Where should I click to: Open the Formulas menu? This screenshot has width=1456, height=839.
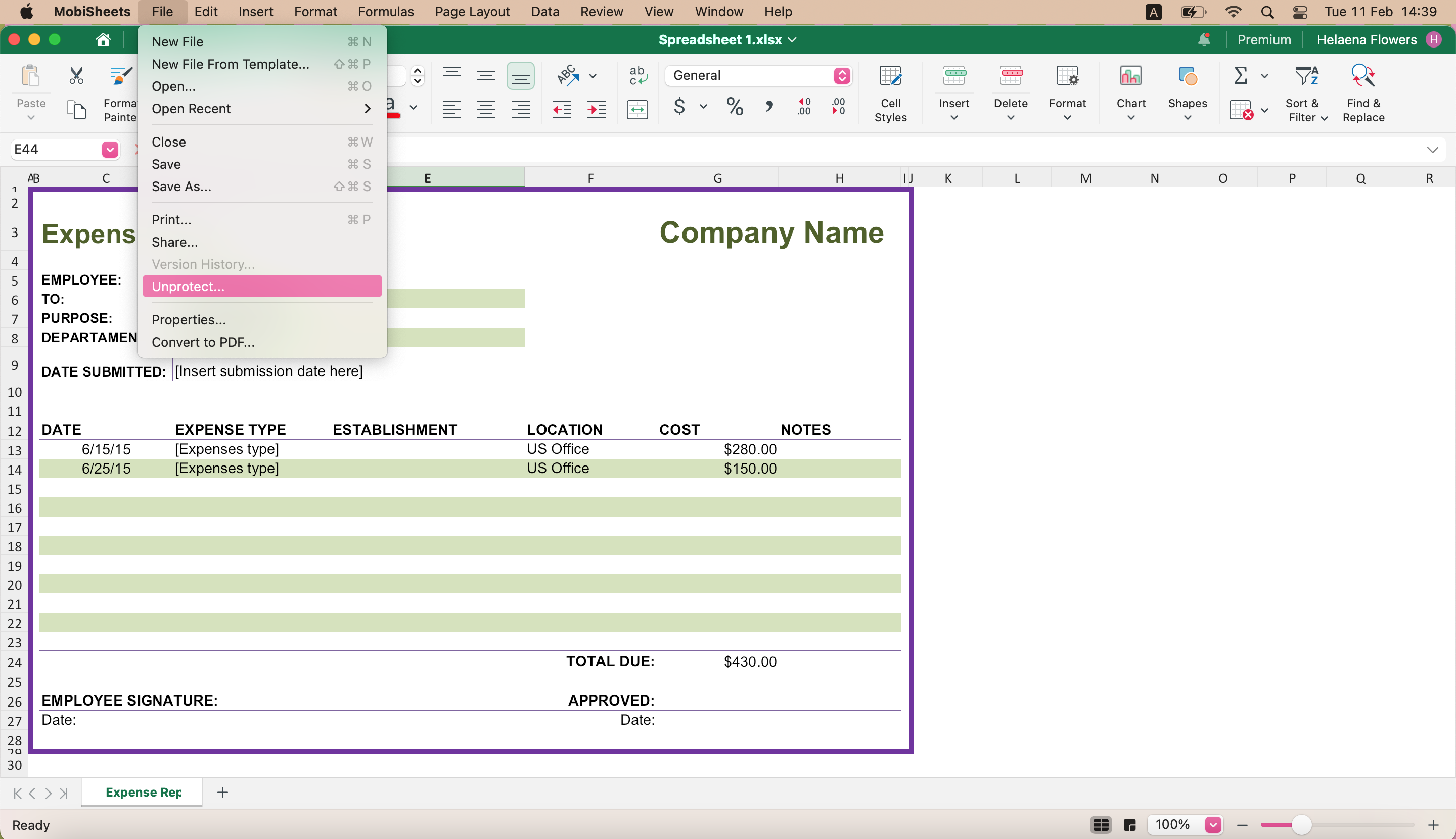point(386,12)
